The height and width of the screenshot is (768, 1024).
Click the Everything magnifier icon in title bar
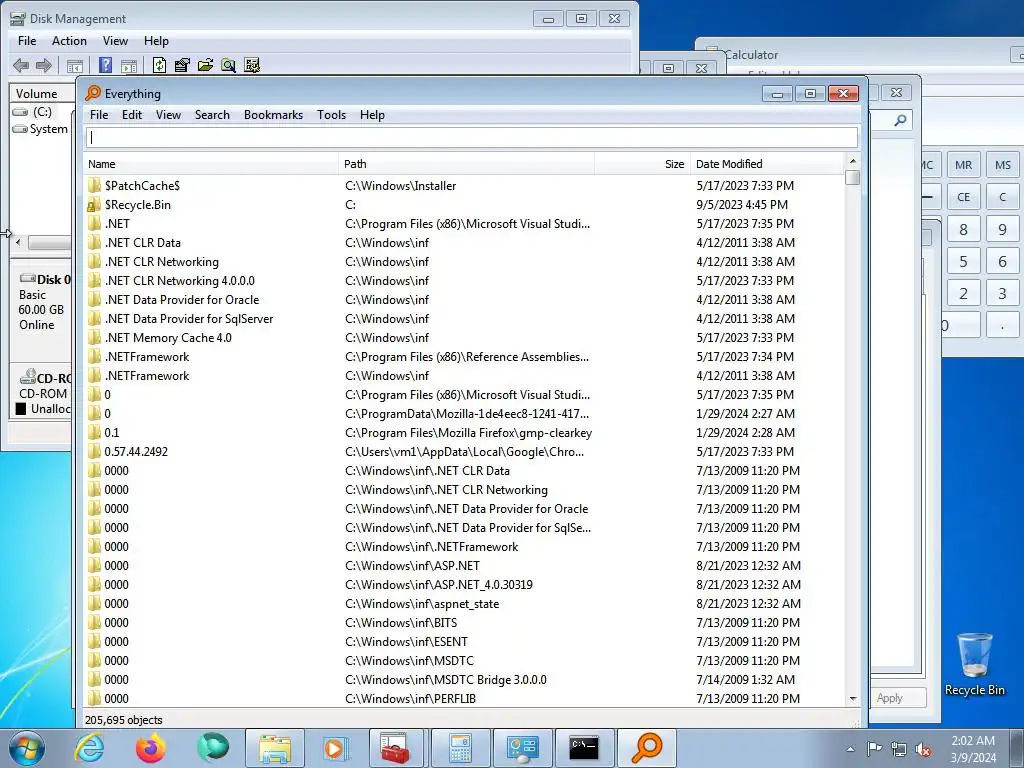point(93,93)
